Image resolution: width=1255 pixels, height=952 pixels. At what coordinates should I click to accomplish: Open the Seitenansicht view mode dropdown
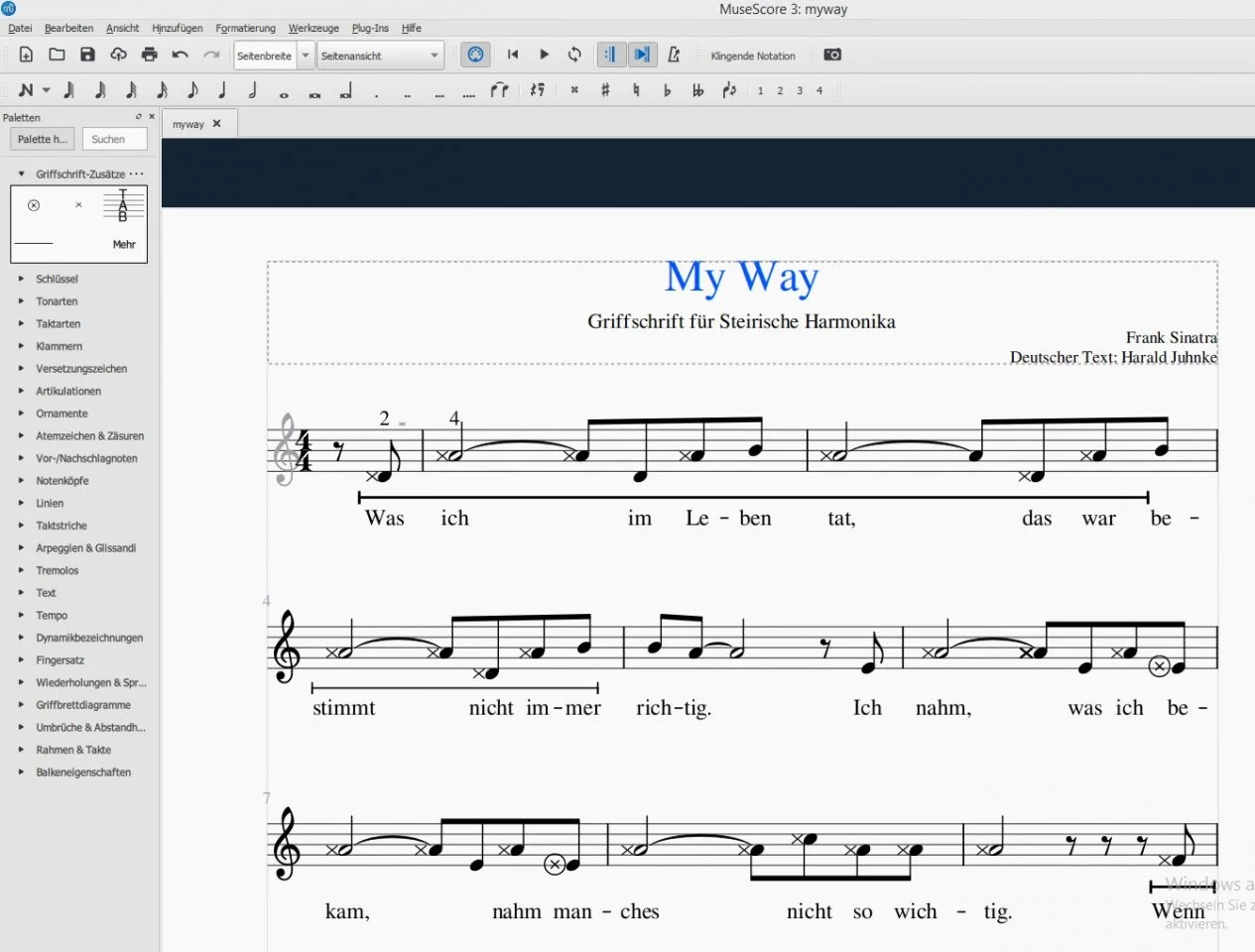point(379,56)
